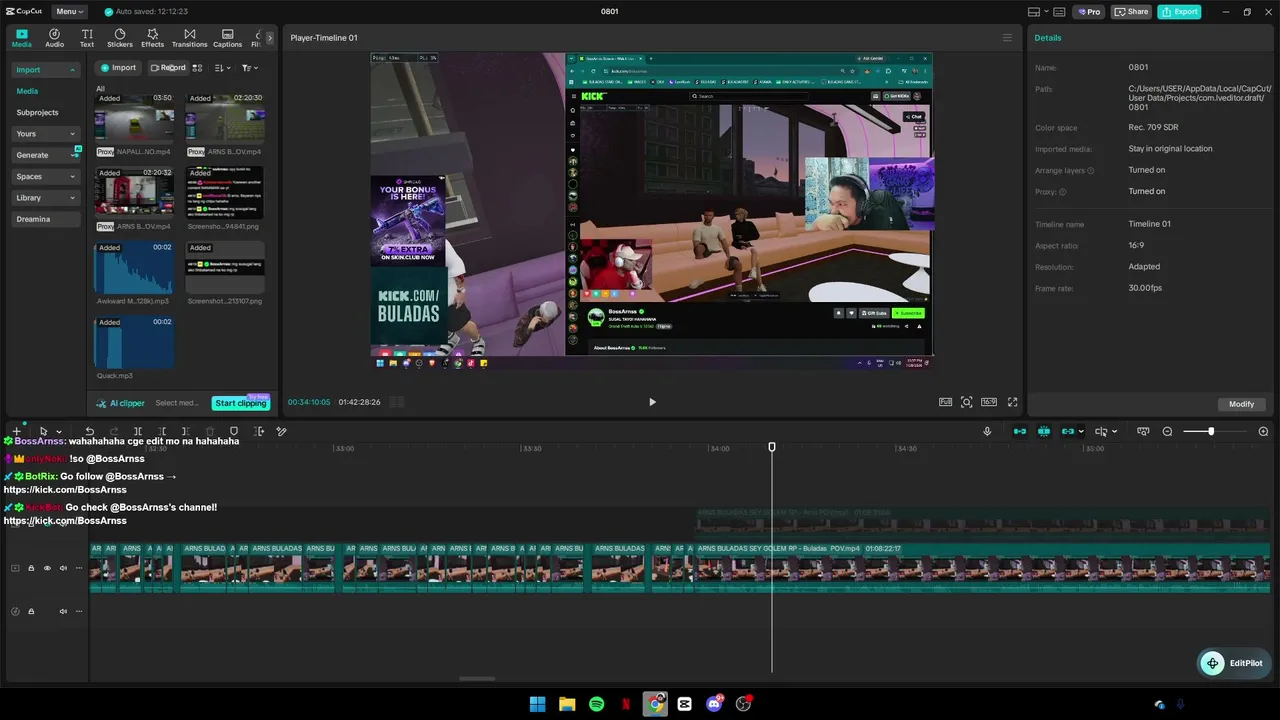Screen dimensions: 1280x720
Task: Click the Modify button in Details
Action: point(1241,404)
